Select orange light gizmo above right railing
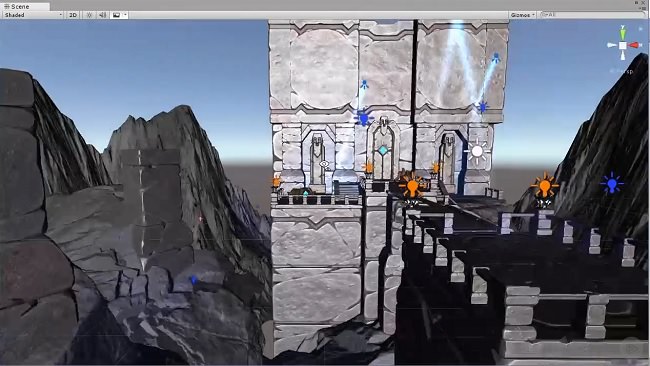 coord(544,186)
